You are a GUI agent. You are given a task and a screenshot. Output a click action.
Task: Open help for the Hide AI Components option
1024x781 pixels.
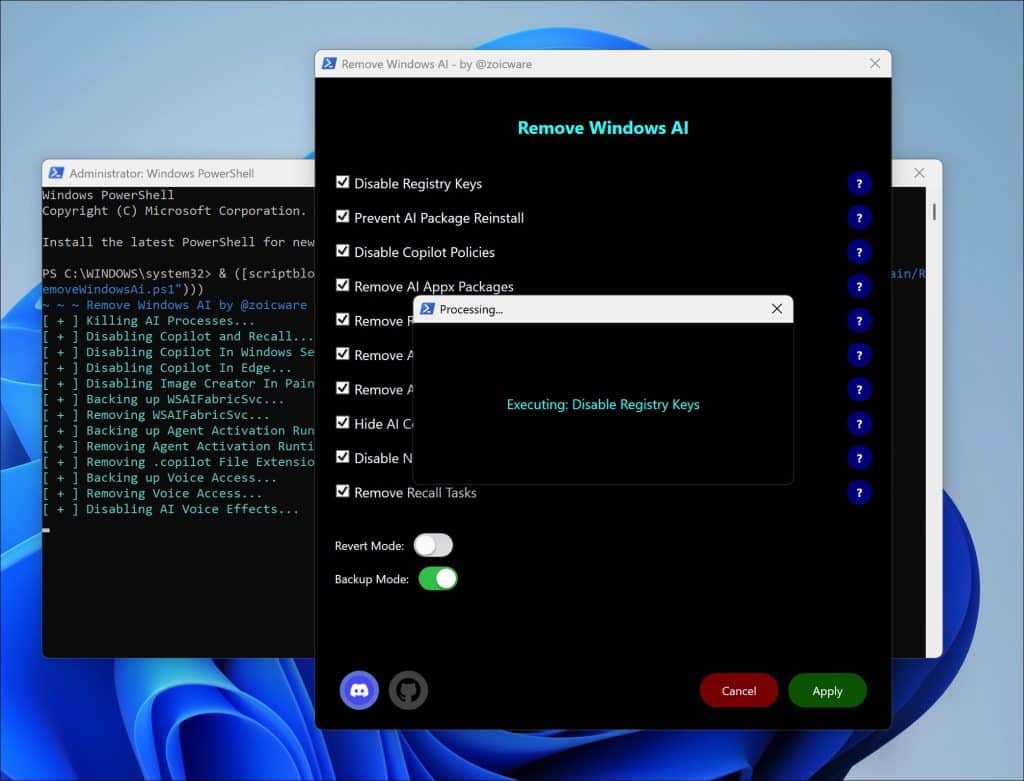(x=859, y=423)
